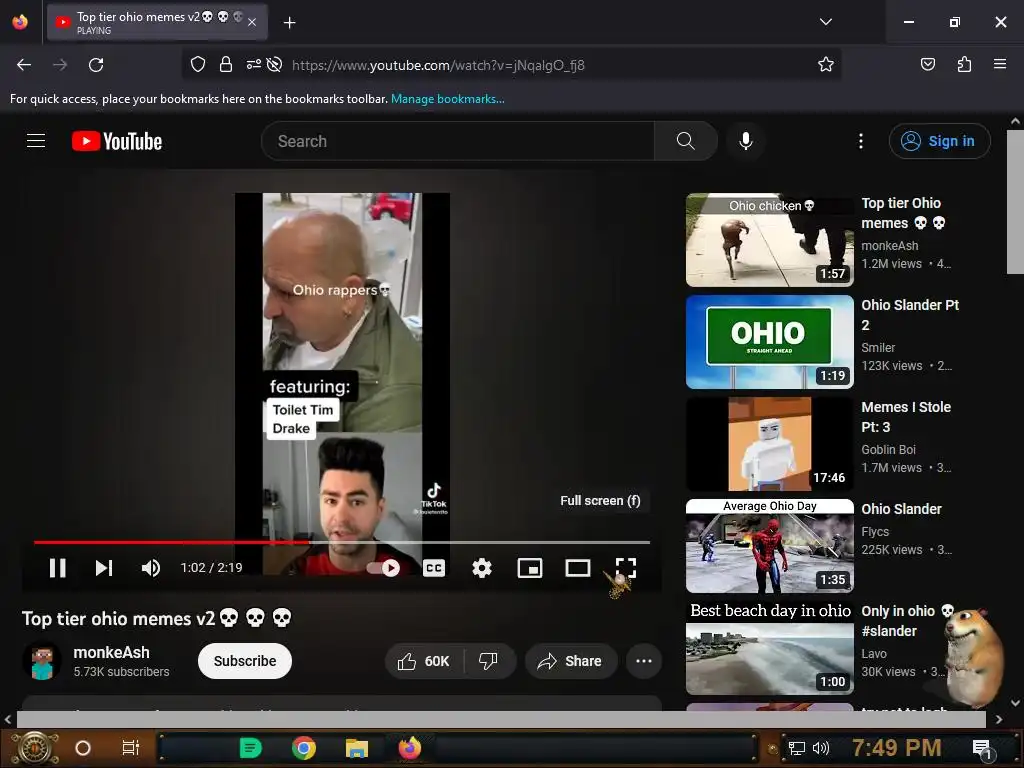Sign in to YouTube
This screenshot has height=768, width=1024.
939,141
